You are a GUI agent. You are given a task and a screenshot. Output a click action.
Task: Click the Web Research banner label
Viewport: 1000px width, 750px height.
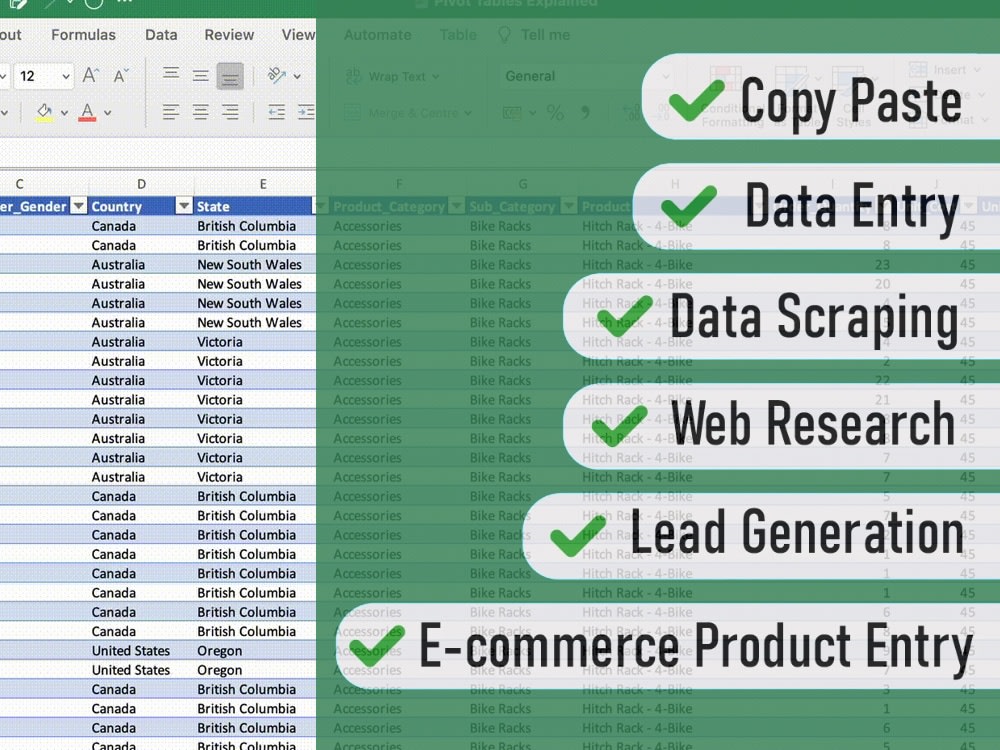812,423
